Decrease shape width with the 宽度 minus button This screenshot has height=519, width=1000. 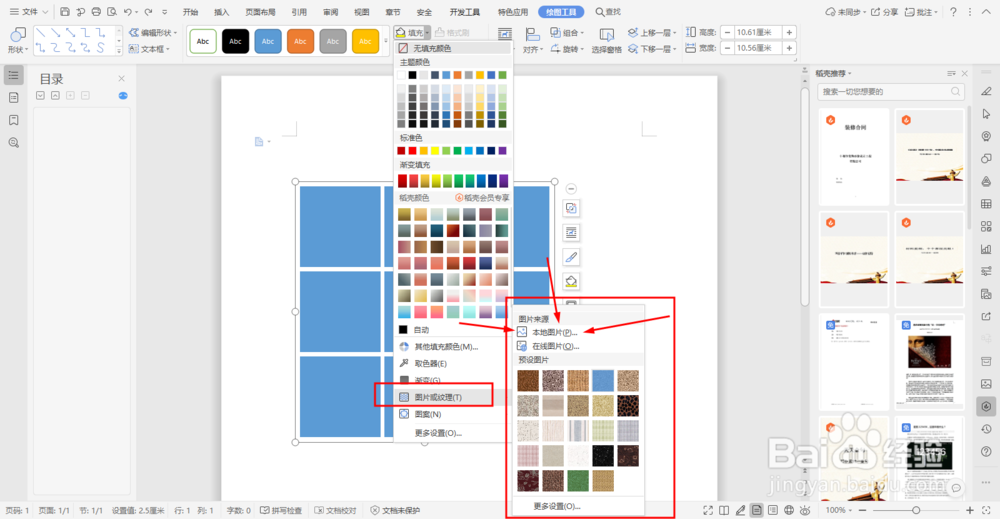[x=727, y=48]
